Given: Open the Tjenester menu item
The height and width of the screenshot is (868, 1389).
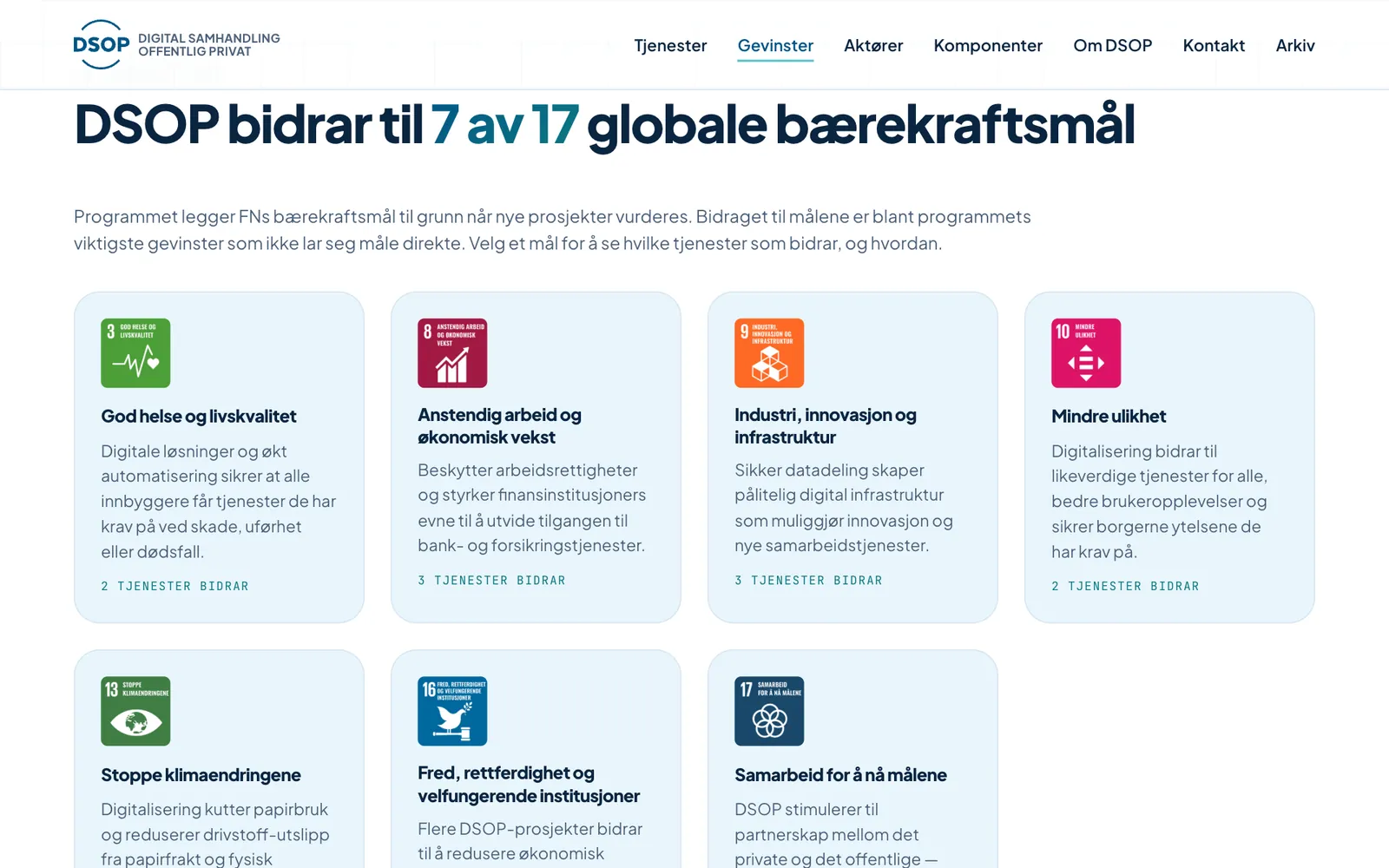Looking at the screenshot, I should click(x=670, y=45).
